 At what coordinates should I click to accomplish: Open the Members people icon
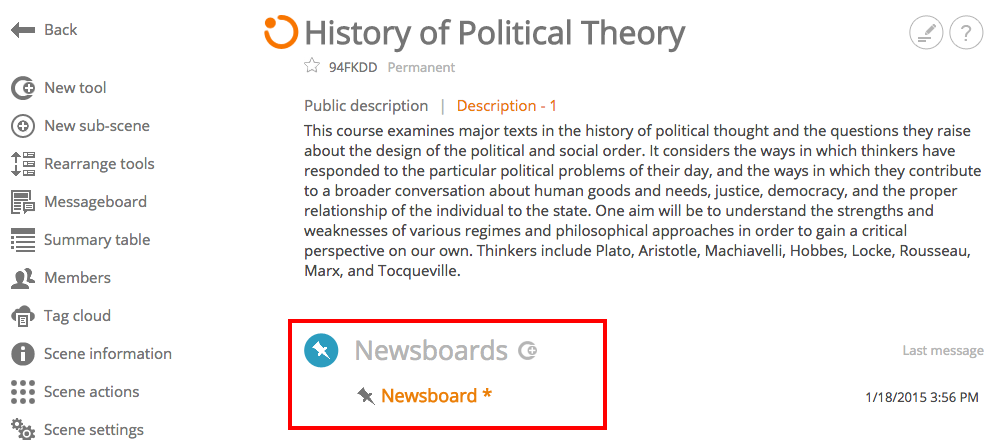pyautogui.click(x=23, y=278)
